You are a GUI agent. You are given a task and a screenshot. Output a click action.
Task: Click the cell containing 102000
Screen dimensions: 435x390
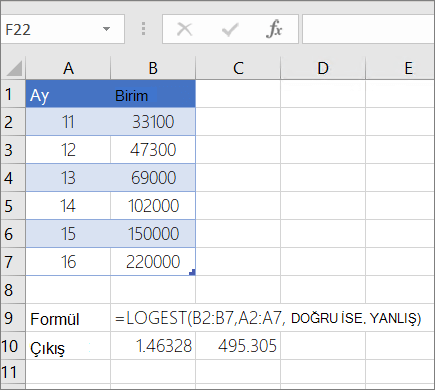coord(153,206)
